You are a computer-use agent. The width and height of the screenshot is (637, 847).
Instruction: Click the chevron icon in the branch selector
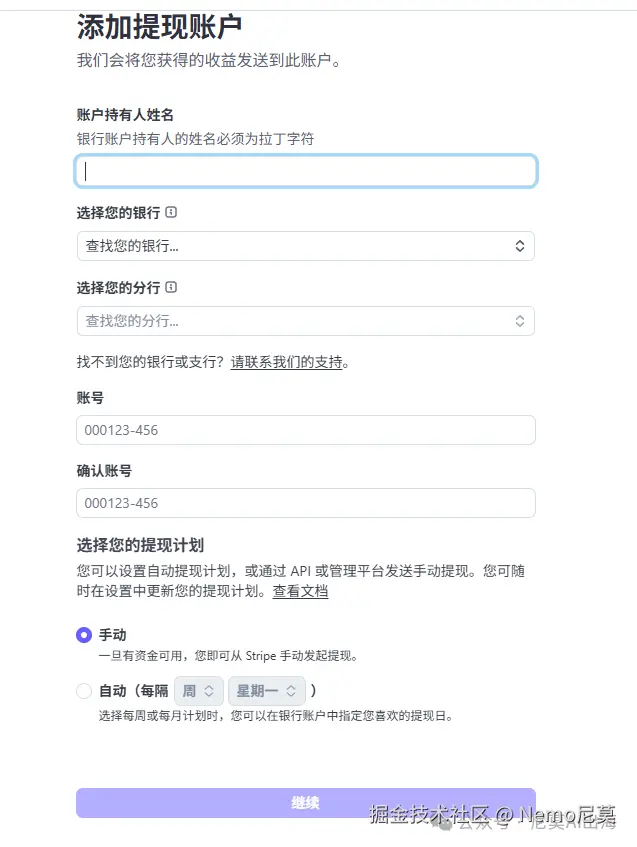[x=519, y=321]
